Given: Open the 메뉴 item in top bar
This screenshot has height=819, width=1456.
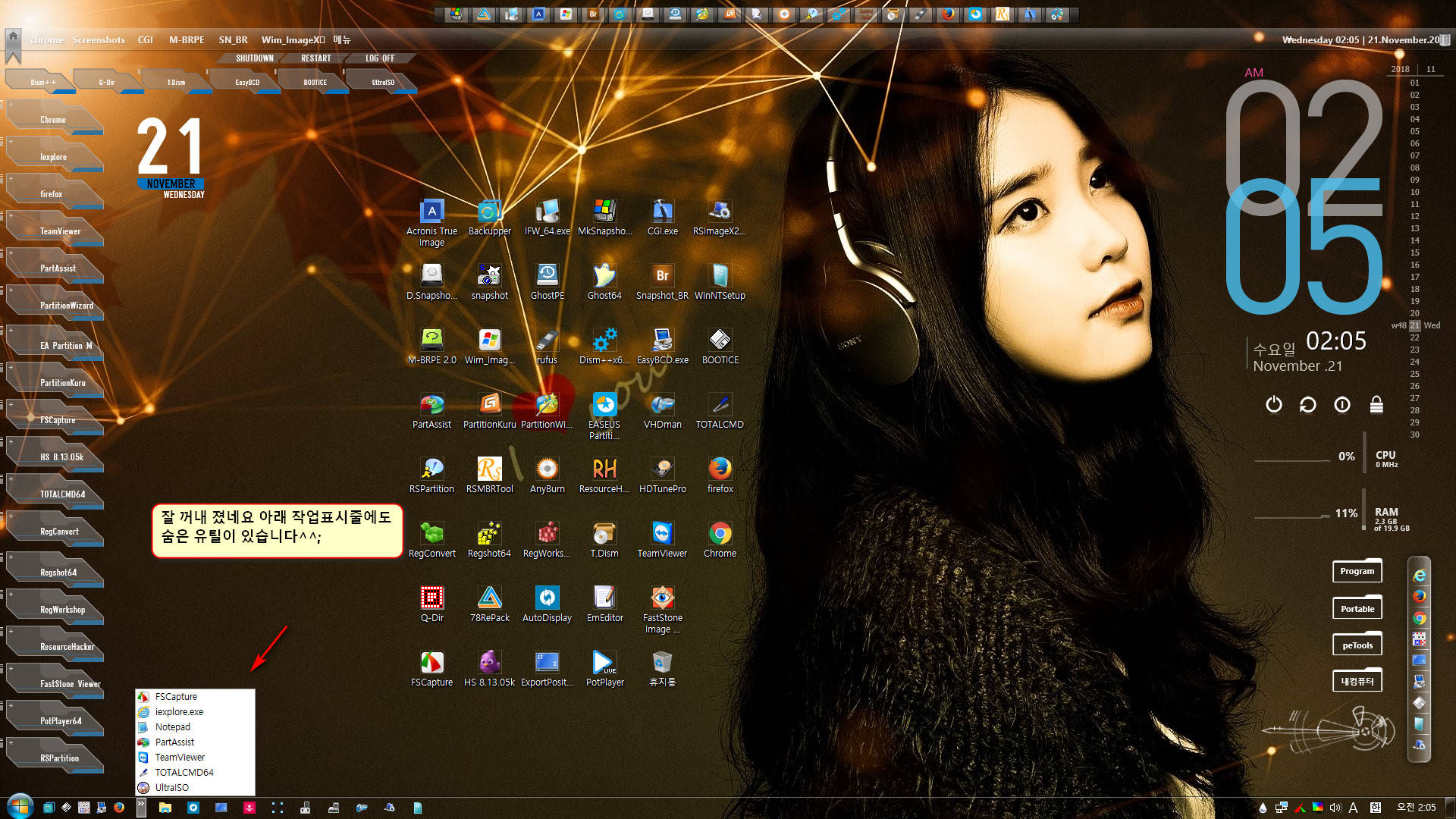Looking at the screenshot, I should click(x=341, y=39).
